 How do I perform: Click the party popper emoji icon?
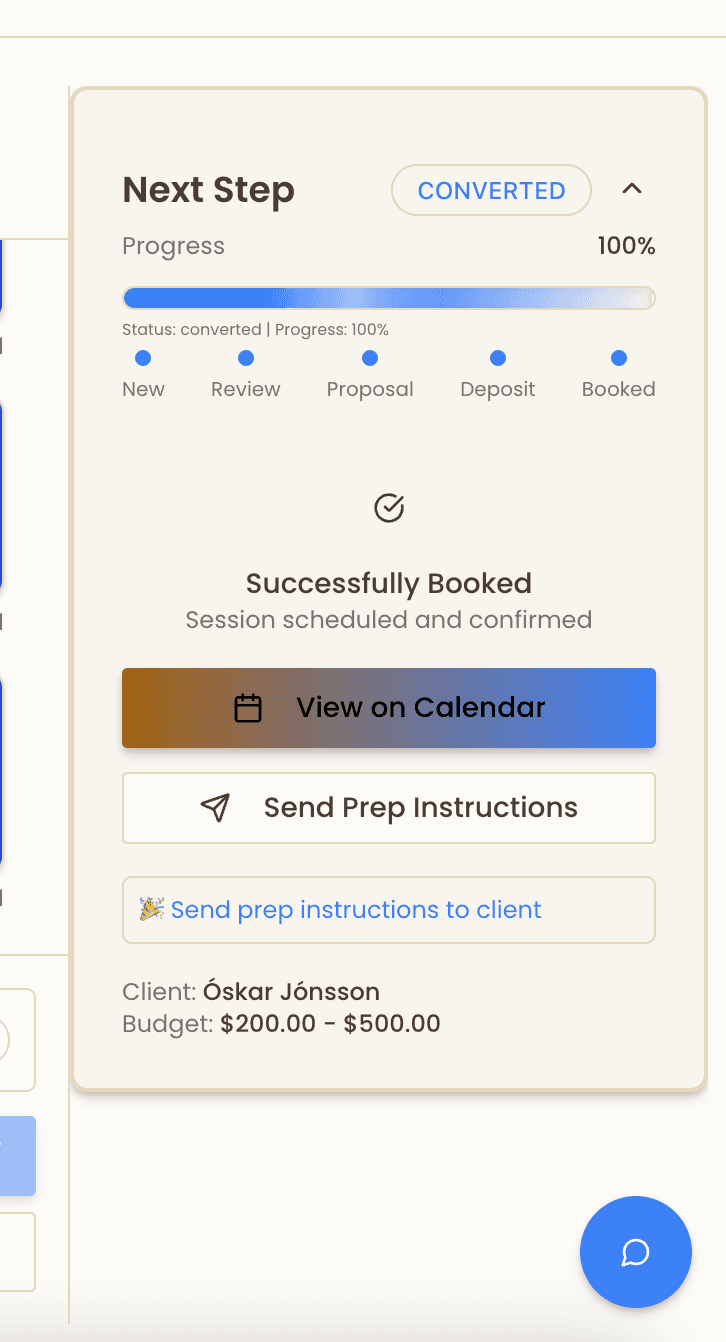(x=152, y=909)
